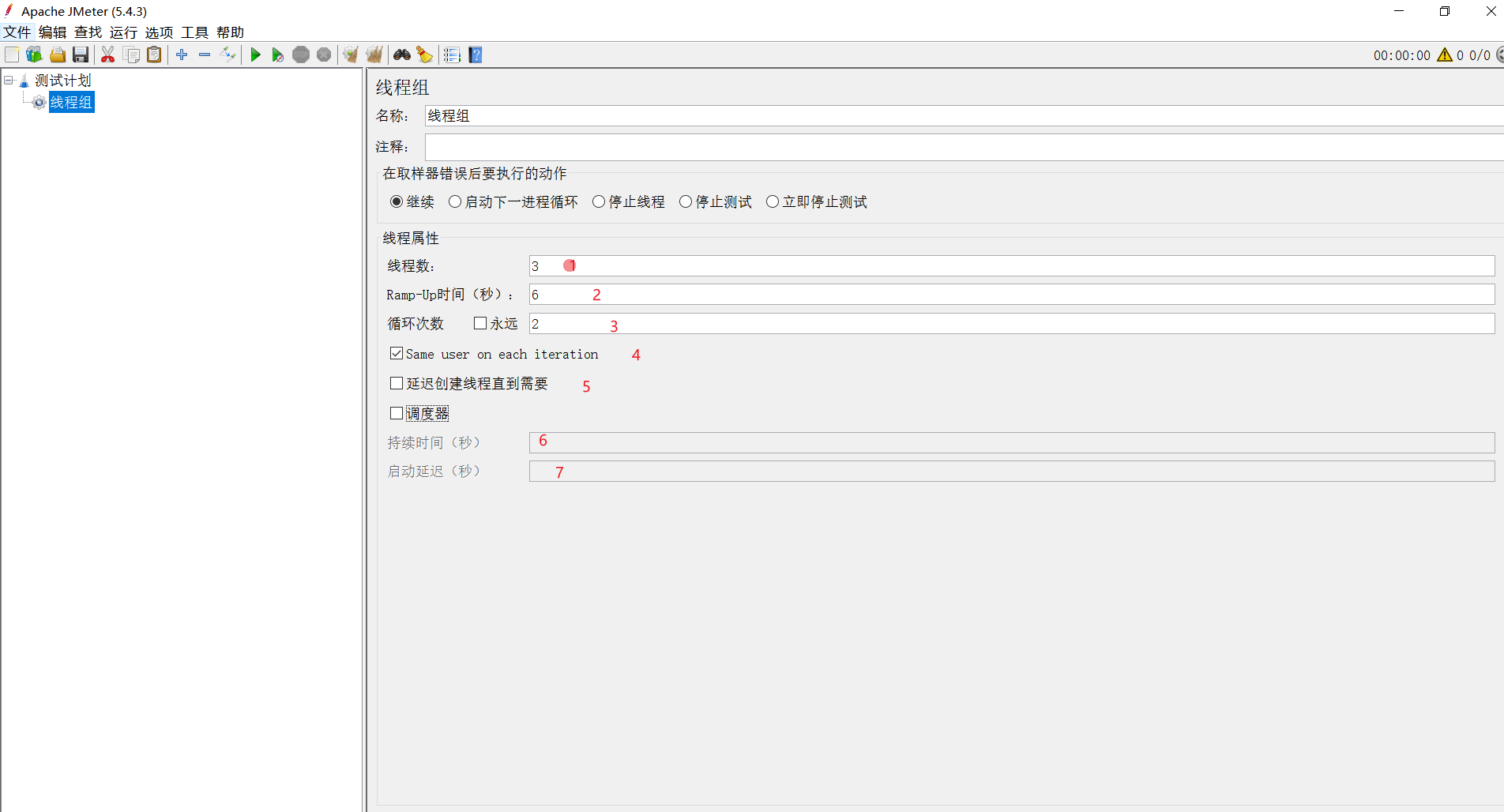Save the test plan with floppy icon
This screenshot has width=1504, height=812.
(x=81, y=55)
